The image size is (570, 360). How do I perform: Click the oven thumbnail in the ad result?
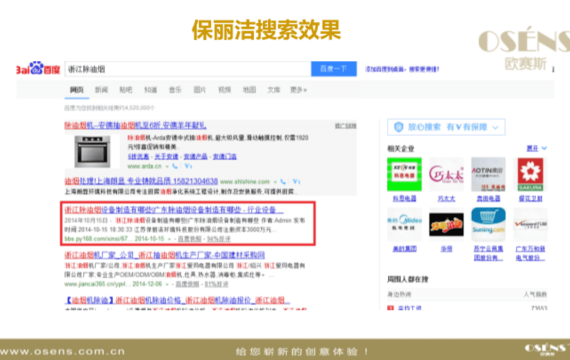tap(92, 151)
